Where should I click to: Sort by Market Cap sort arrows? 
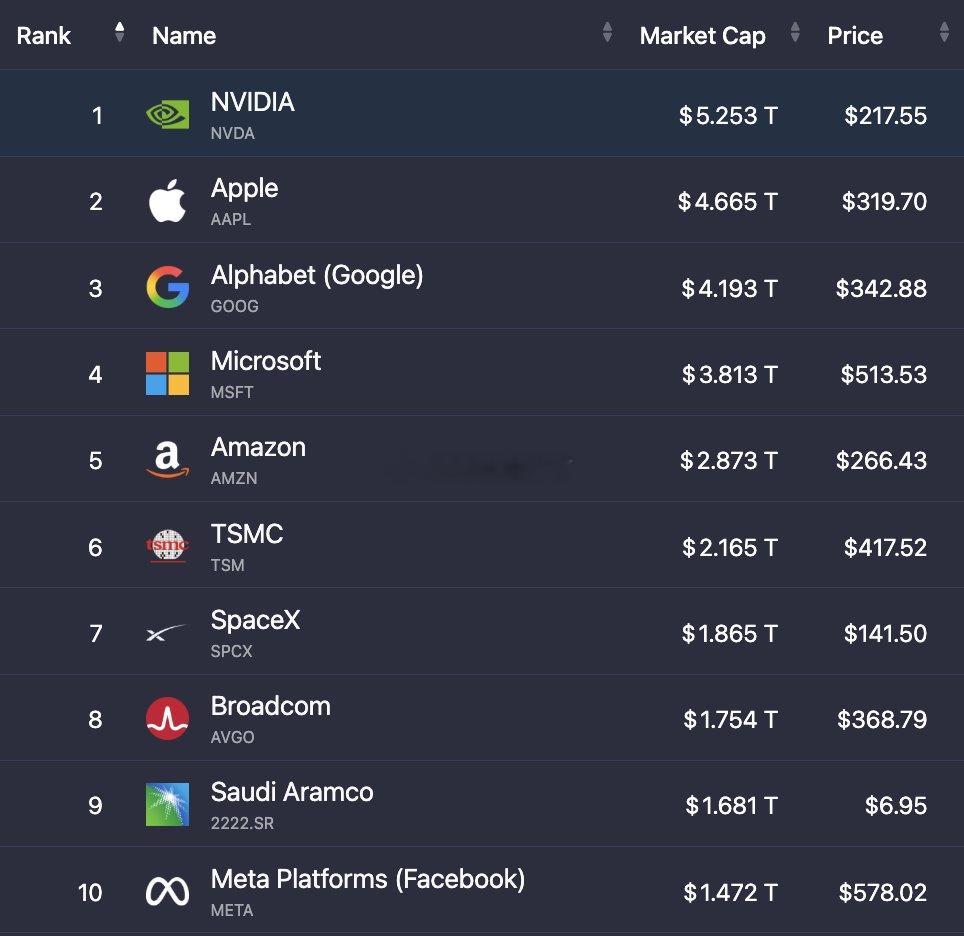pos(795,33)
